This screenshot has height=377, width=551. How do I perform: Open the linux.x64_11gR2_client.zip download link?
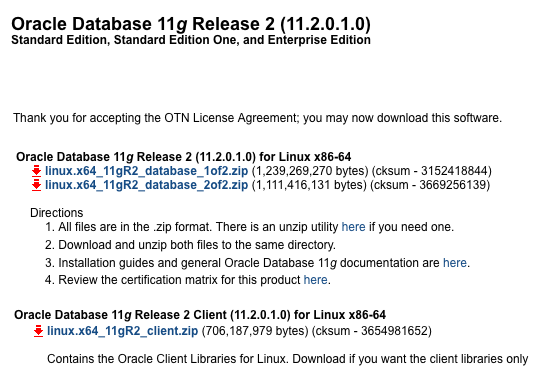(123, 331)
